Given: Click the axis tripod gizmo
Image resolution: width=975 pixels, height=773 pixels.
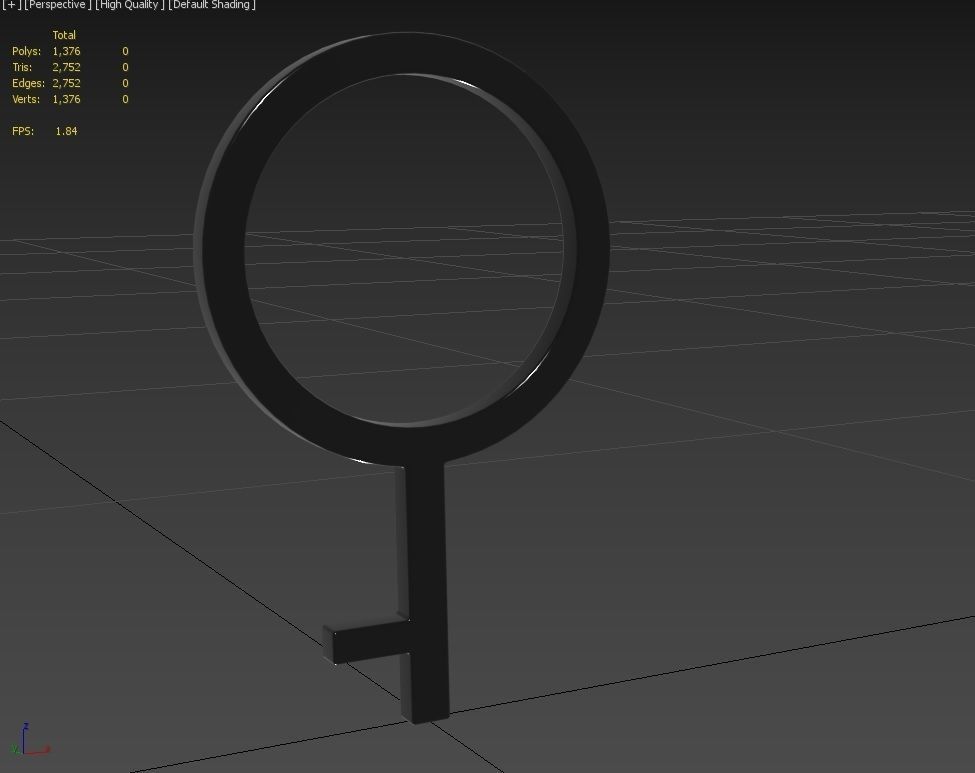Looking at the screenshot, I should point(30,740).
